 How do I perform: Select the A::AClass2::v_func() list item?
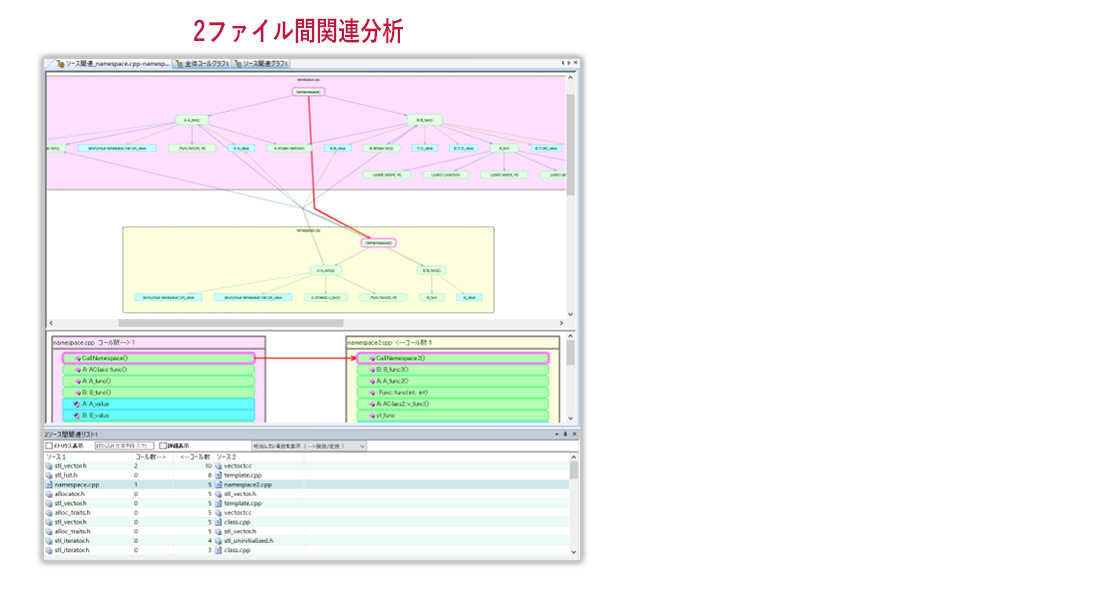[x=452, y=404]
